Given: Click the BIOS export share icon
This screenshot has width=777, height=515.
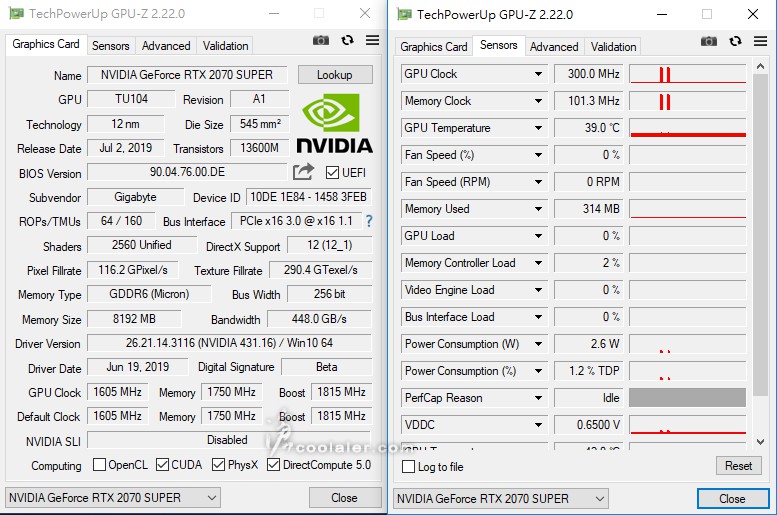Looking at the screenshot, I should click(x=303, y=172).
